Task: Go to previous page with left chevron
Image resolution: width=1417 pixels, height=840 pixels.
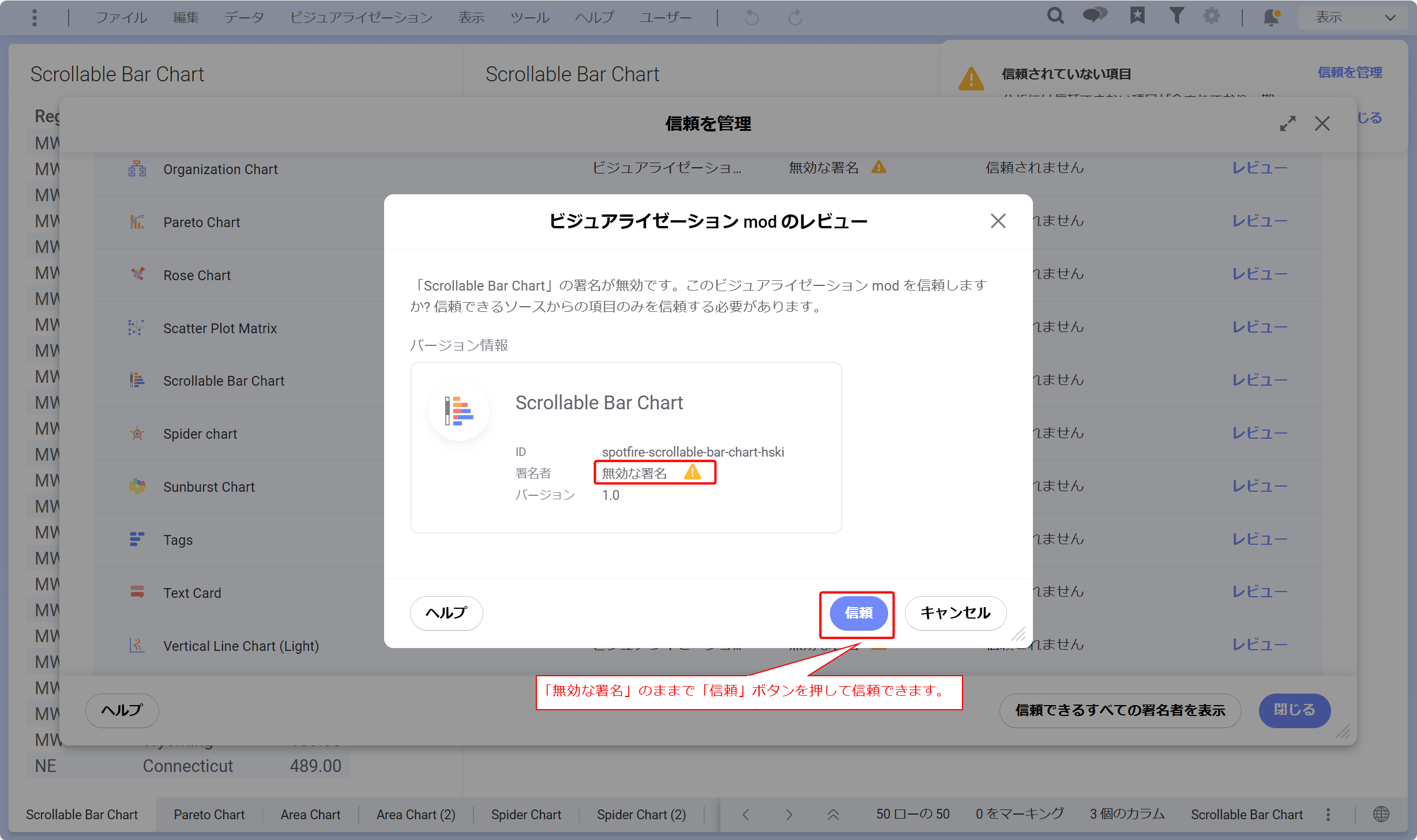Action: [746, 815]
